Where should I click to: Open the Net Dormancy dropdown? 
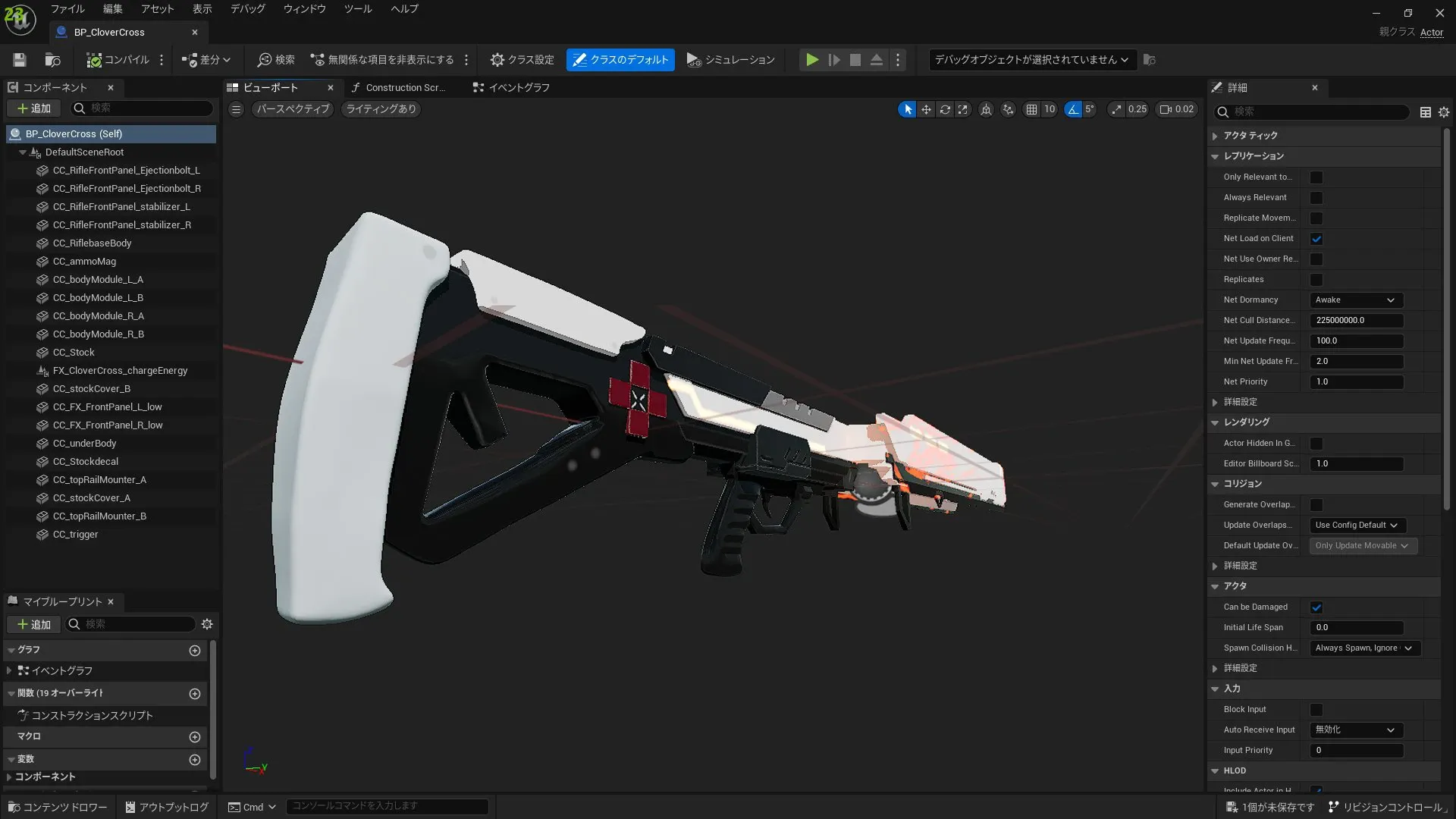(x=1355, y=300)
